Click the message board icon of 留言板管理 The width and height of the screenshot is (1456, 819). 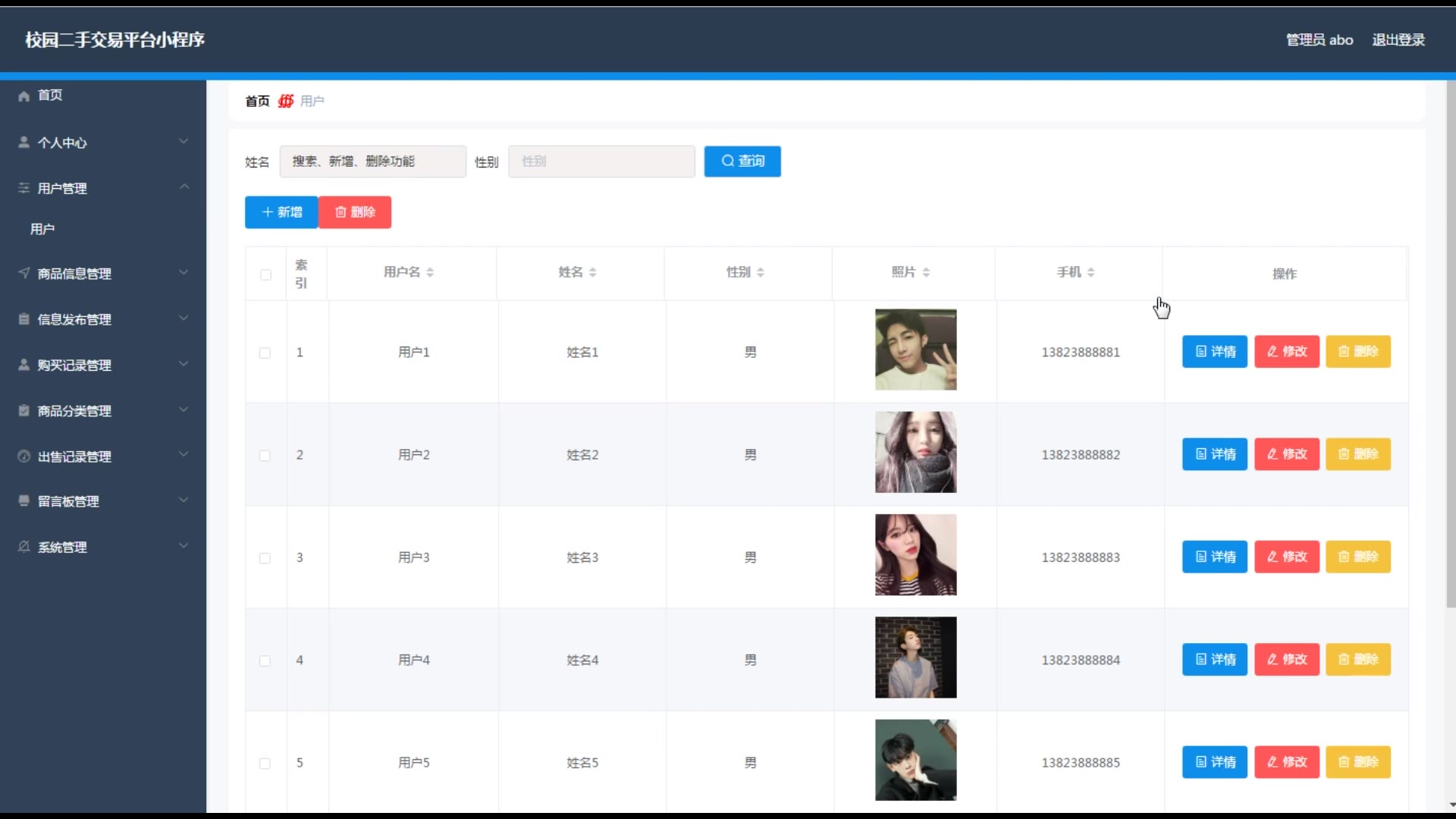tap(24, 500)
